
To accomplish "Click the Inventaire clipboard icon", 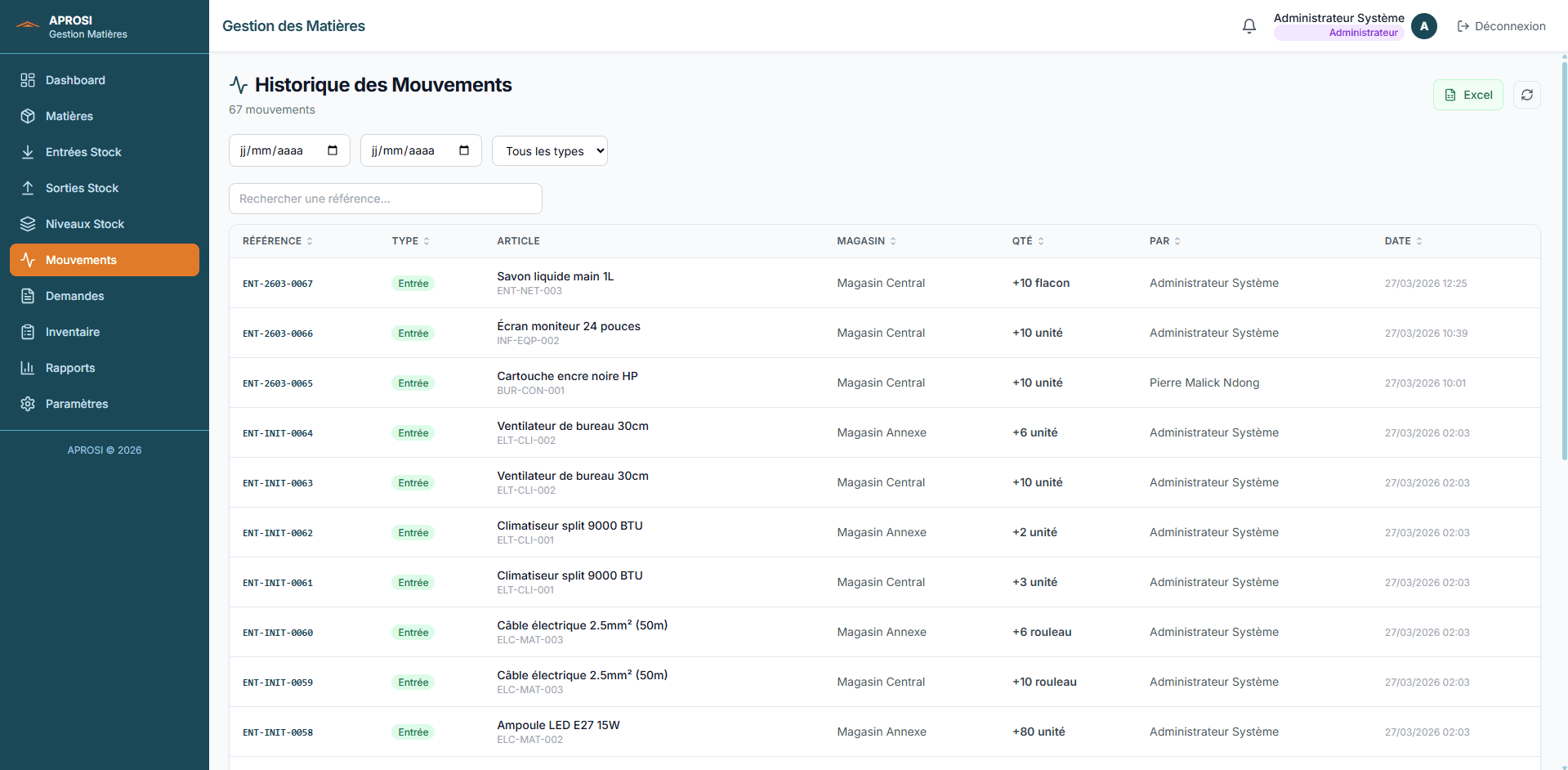I will pyautogui.click(x=28, y=332).
